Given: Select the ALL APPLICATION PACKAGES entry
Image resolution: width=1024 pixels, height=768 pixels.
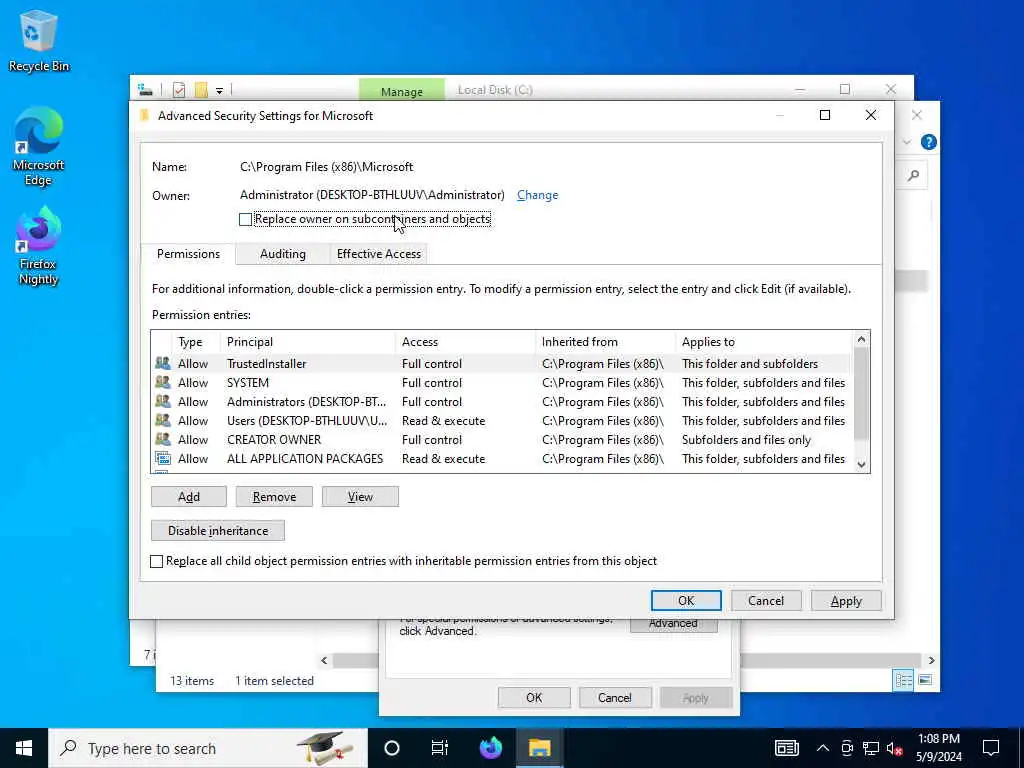Looking at the screenshot, I should [502, 458].
